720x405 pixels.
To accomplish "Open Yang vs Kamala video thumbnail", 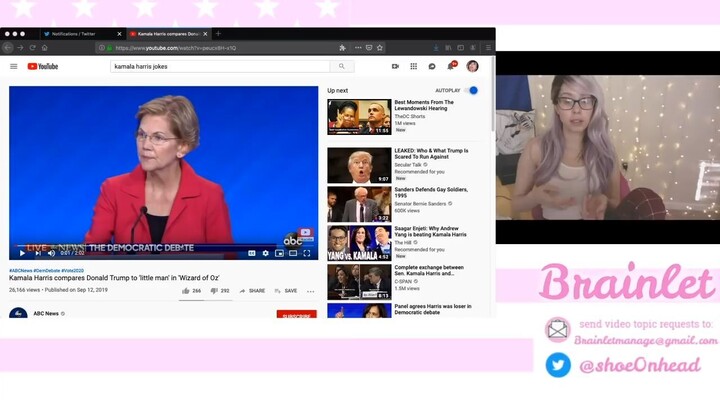I will point(359,243).
